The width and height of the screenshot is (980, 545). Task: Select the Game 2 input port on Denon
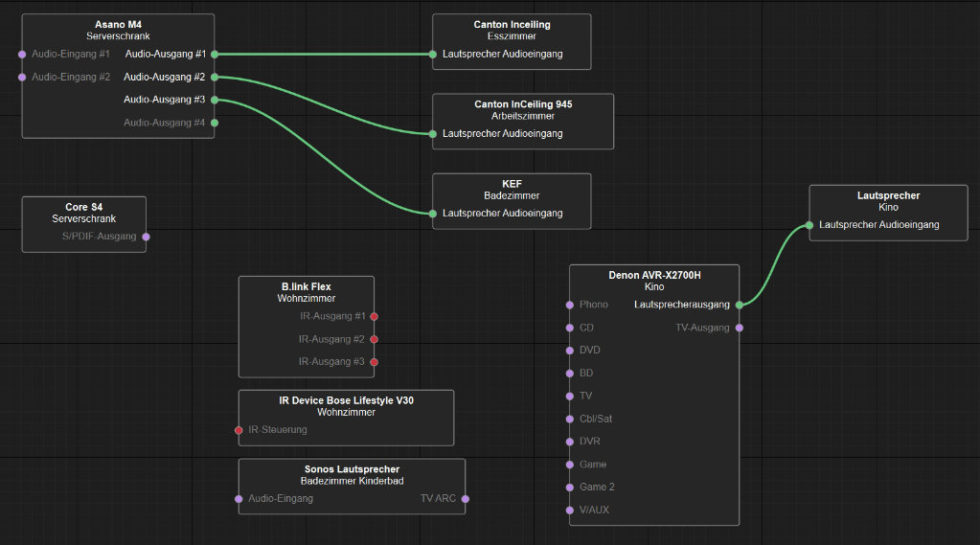coord(570,487)
